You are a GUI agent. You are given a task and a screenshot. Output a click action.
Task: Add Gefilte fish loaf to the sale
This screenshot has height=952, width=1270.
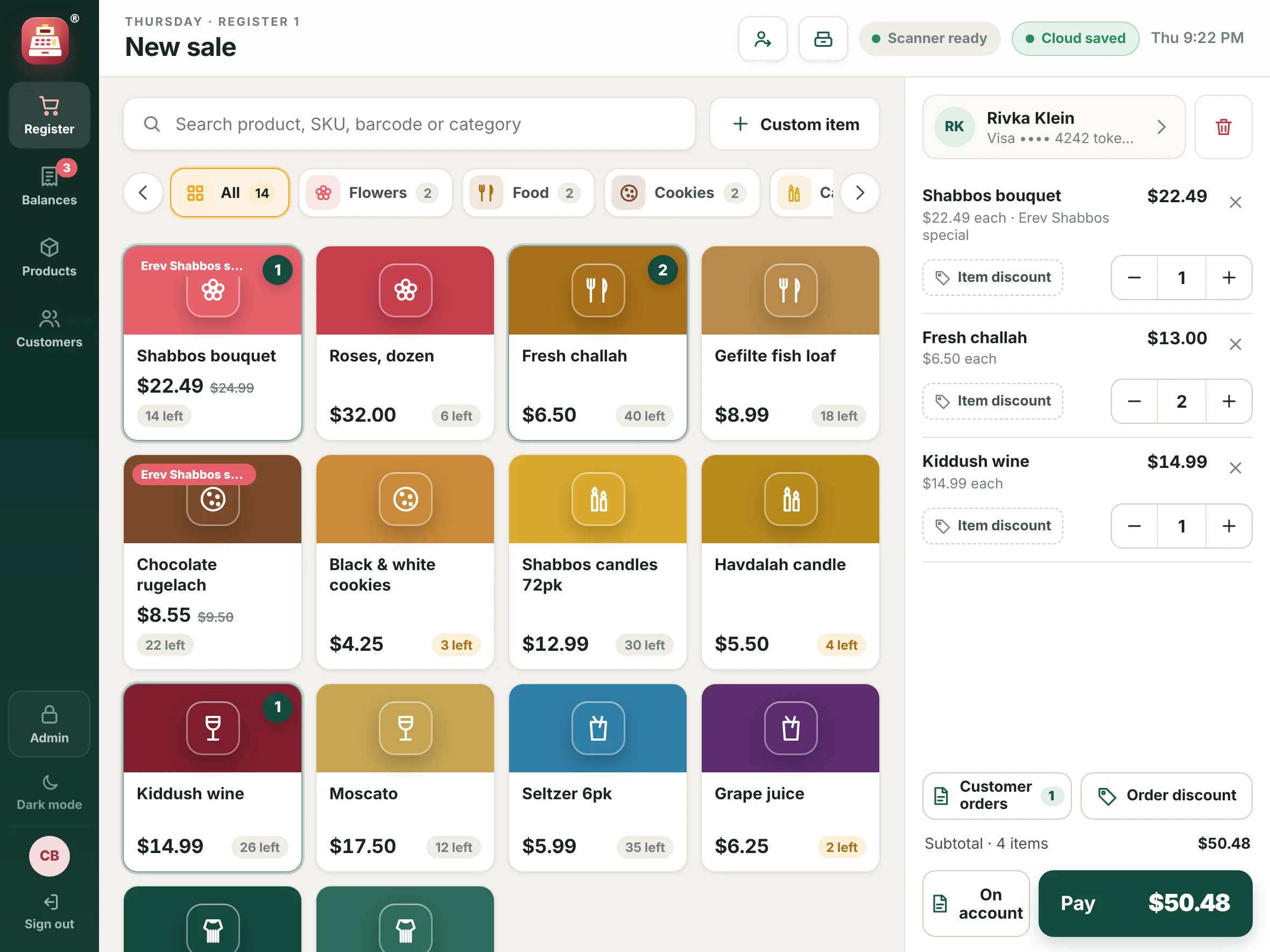tap(790, 343)
